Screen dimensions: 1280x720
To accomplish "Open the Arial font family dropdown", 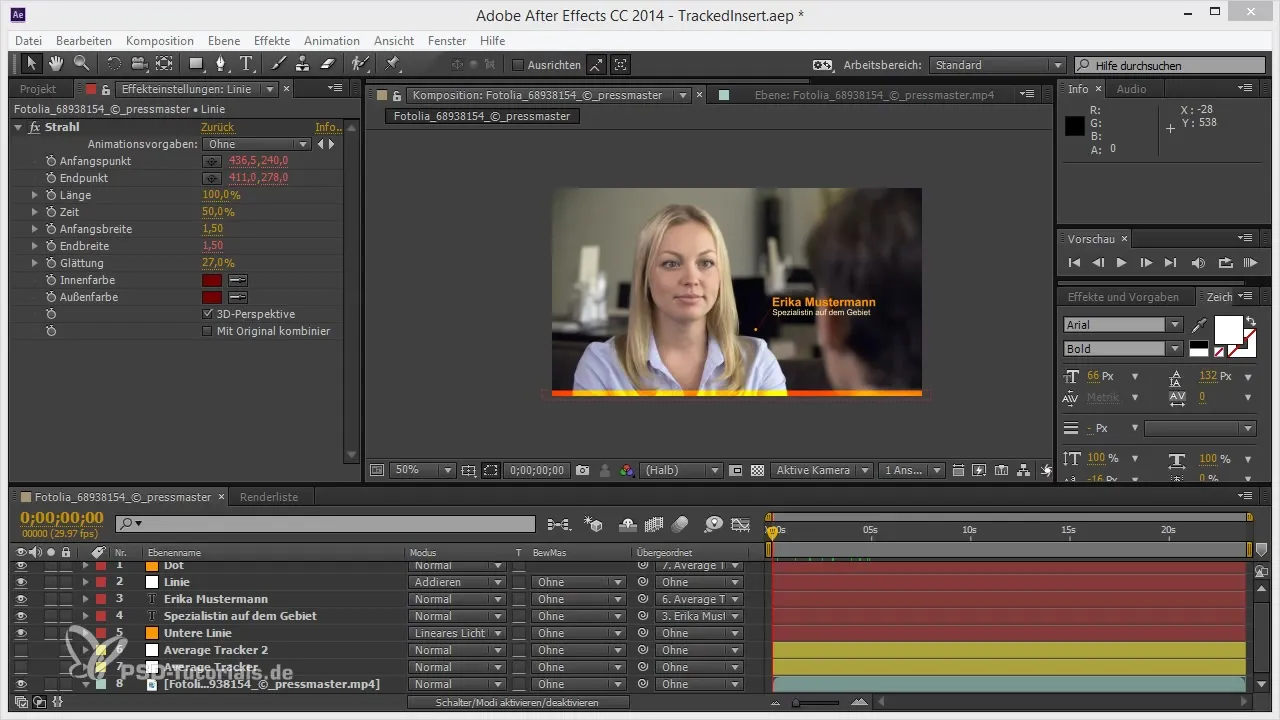I will pos(1122,325).
